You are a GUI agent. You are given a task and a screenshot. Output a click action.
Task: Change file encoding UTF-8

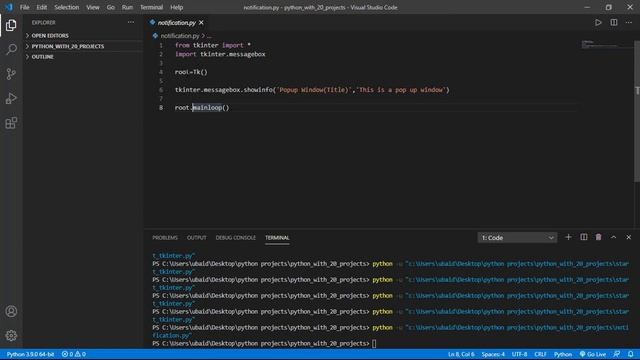point(519,354)
